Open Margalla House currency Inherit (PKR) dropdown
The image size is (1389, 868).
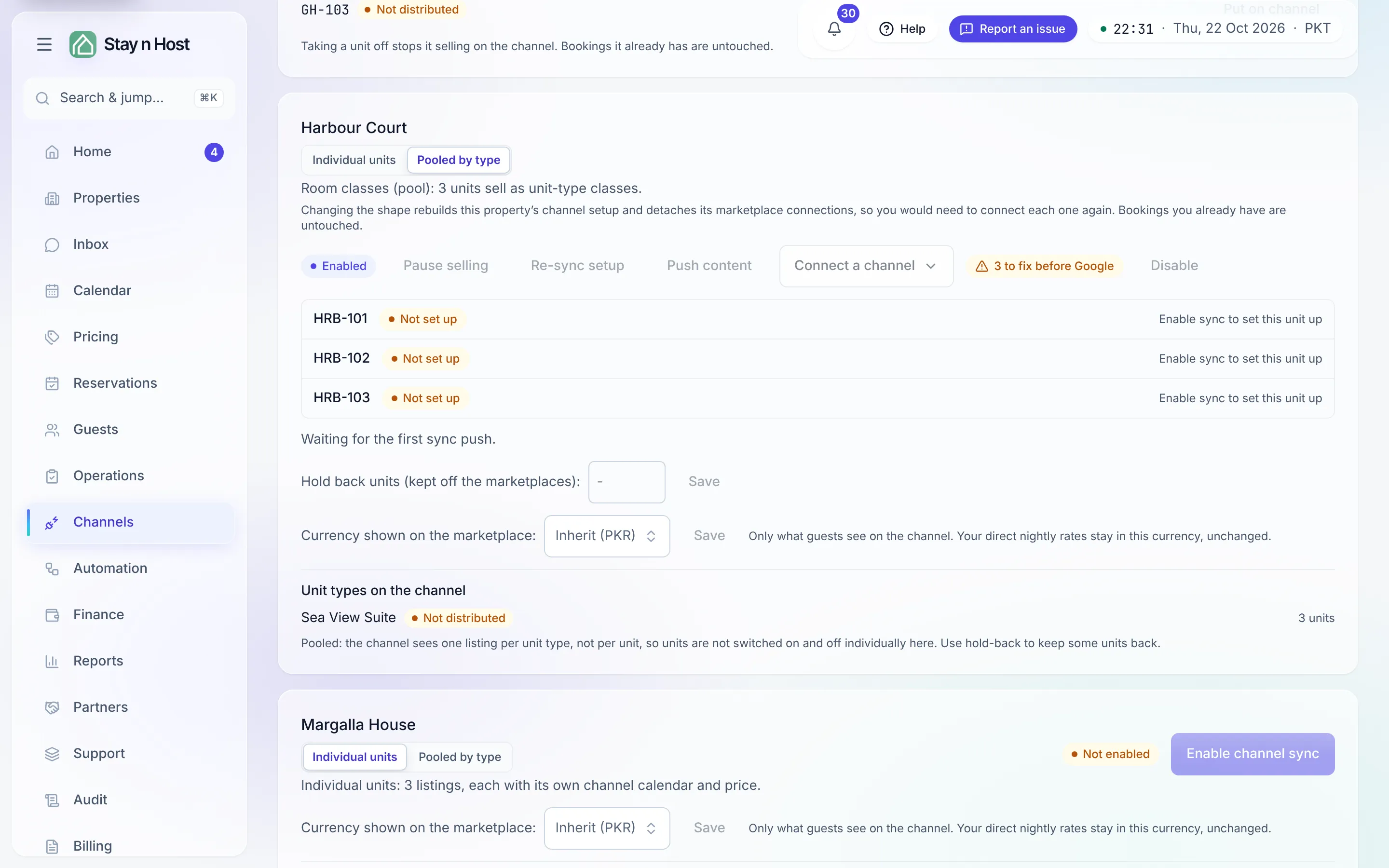[607, 828]
